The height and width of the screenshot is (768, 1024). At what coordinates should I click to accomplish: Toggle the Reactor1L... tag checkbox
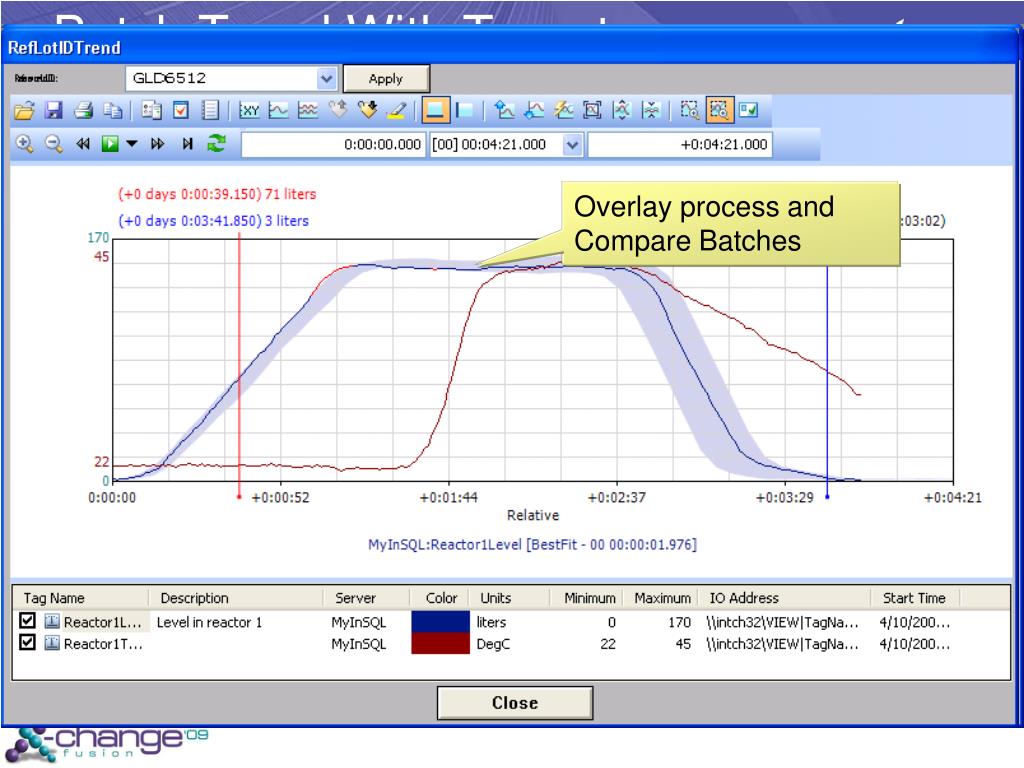[27, 620]
